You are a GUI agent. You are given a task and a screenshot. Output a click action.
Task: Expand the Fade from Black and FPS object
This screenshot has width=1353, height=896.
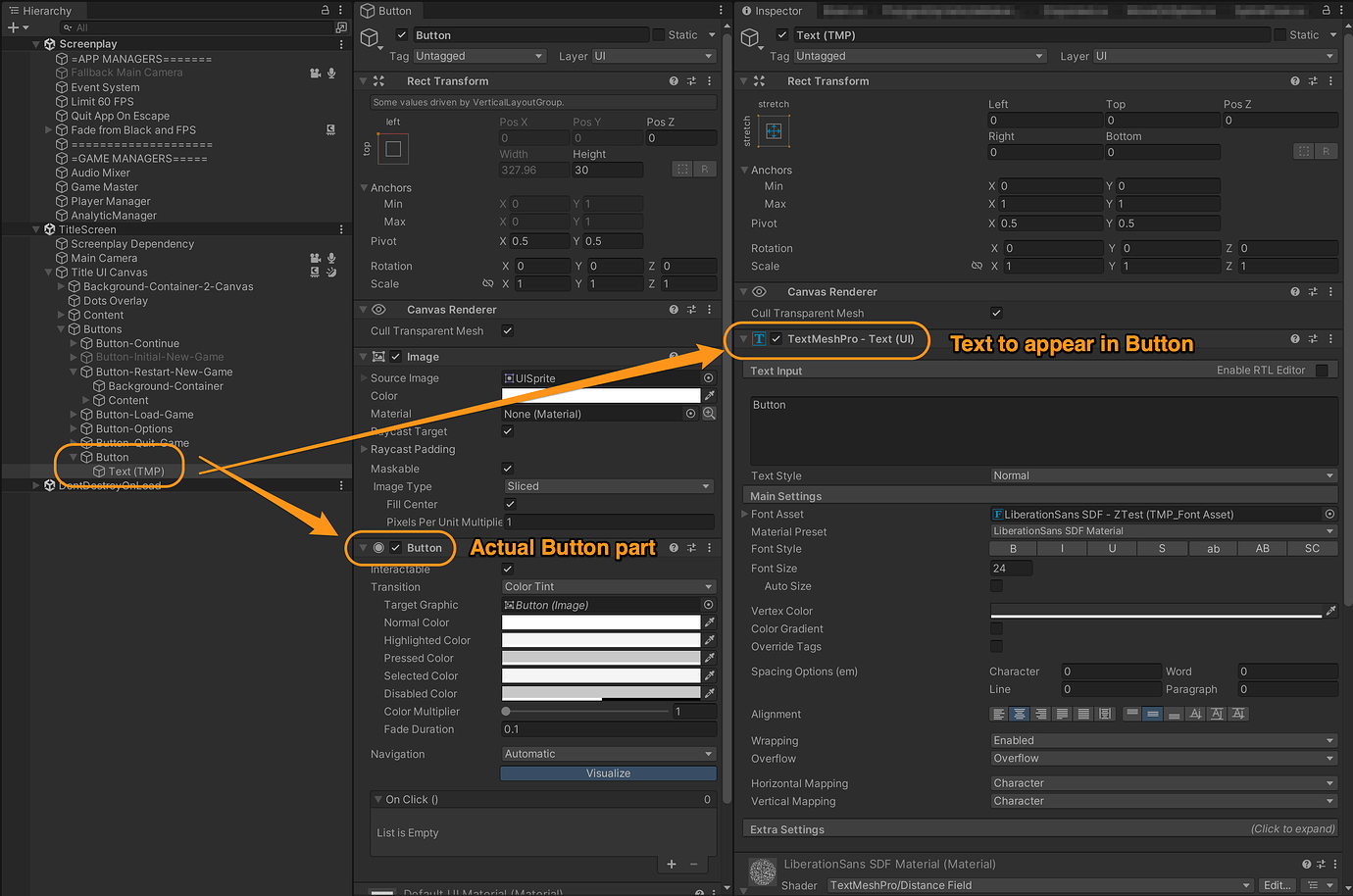tap(49, 129)
